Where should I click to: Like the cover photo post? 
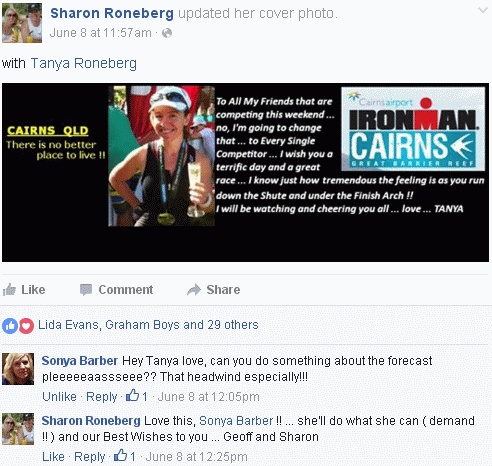(24, 290)
